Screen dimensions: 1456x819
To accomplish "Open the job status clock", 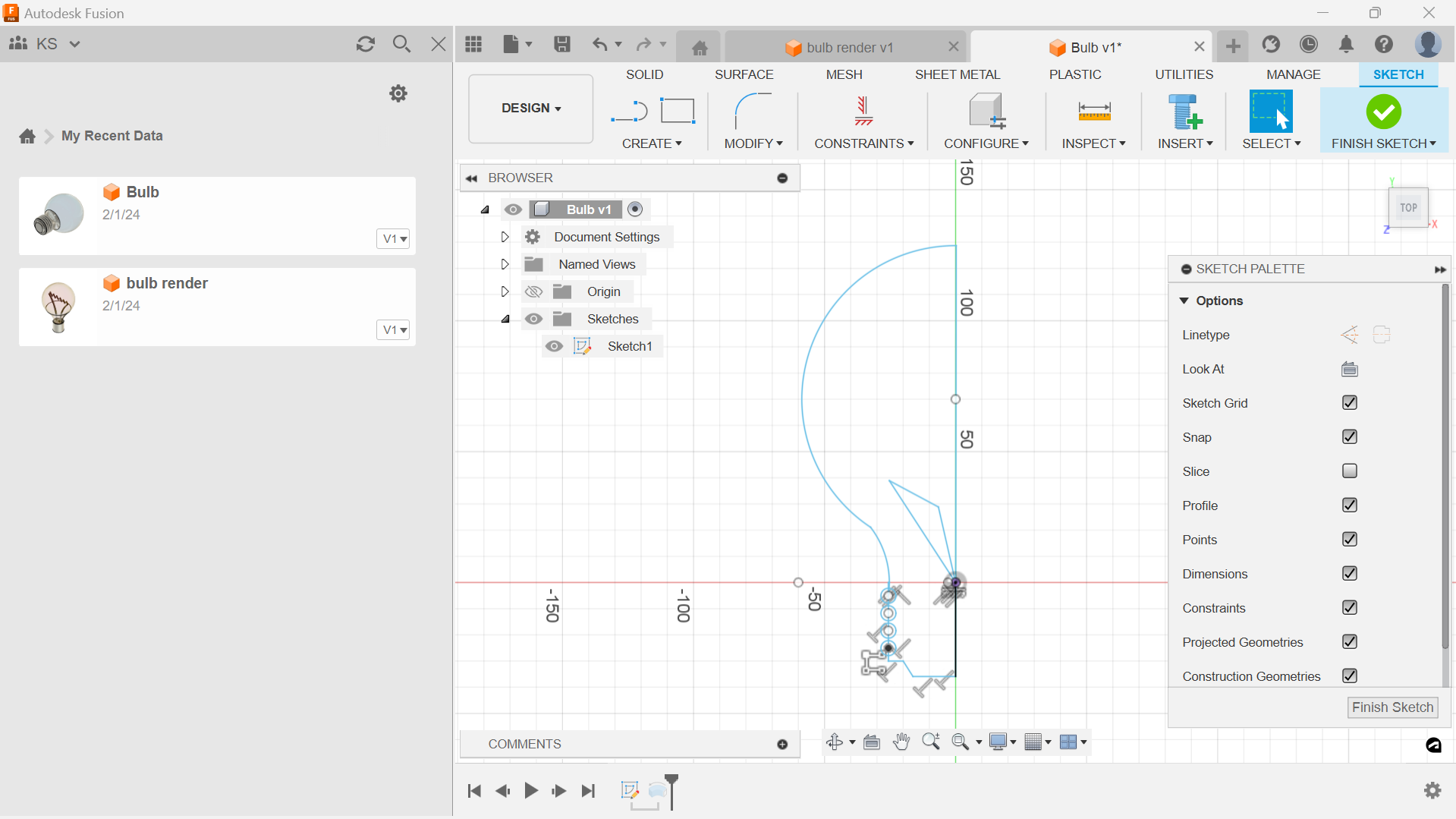I will (1309, 45).
